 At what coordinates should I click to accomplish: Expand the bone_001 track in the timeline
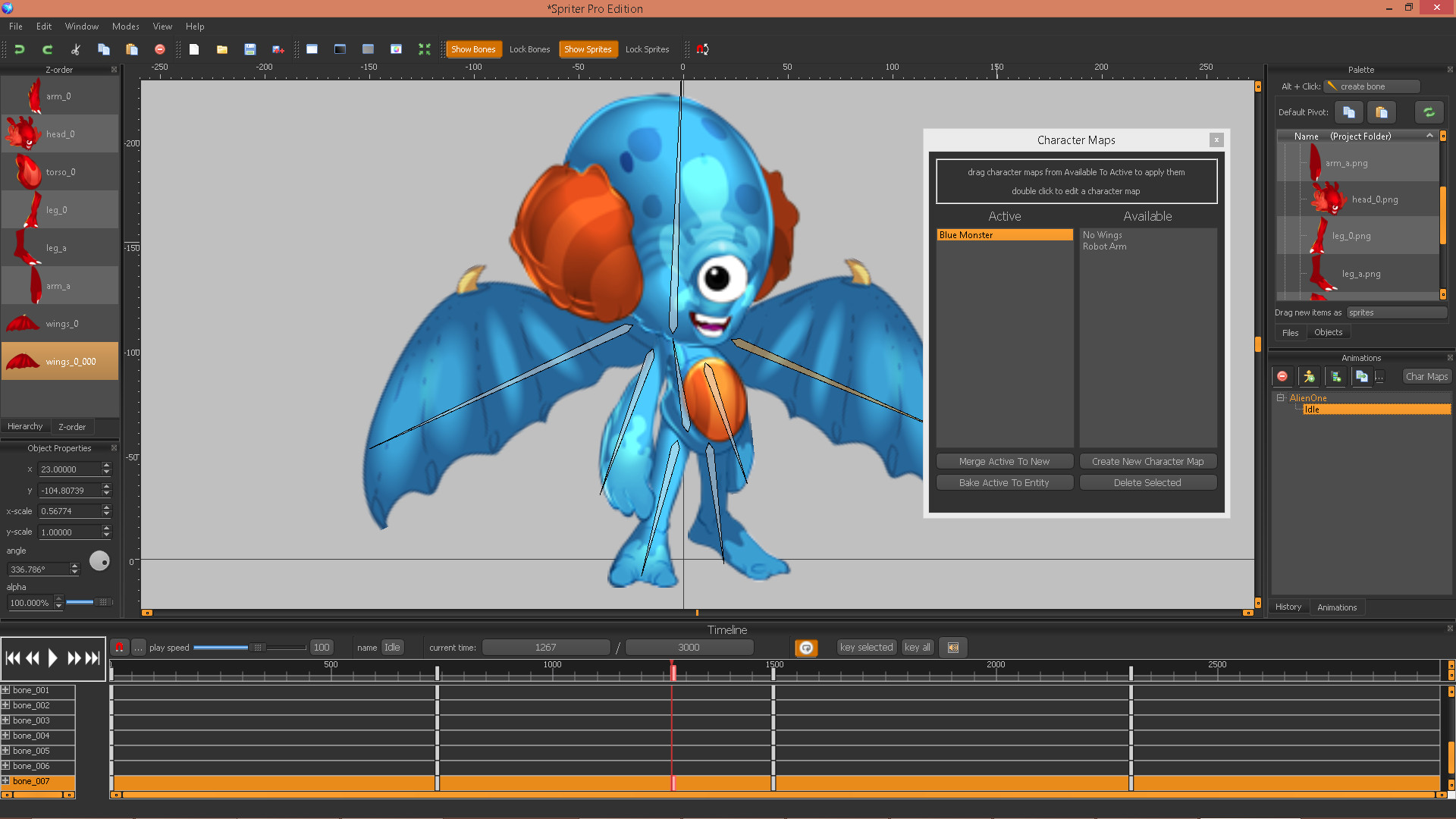[x=7, y=690]
